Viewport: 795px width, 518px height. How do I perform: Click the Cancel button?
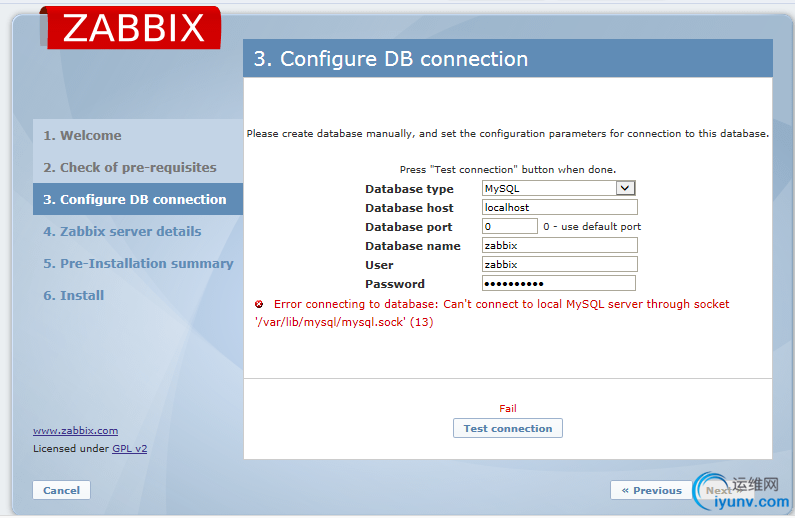(x=61, y=490)
